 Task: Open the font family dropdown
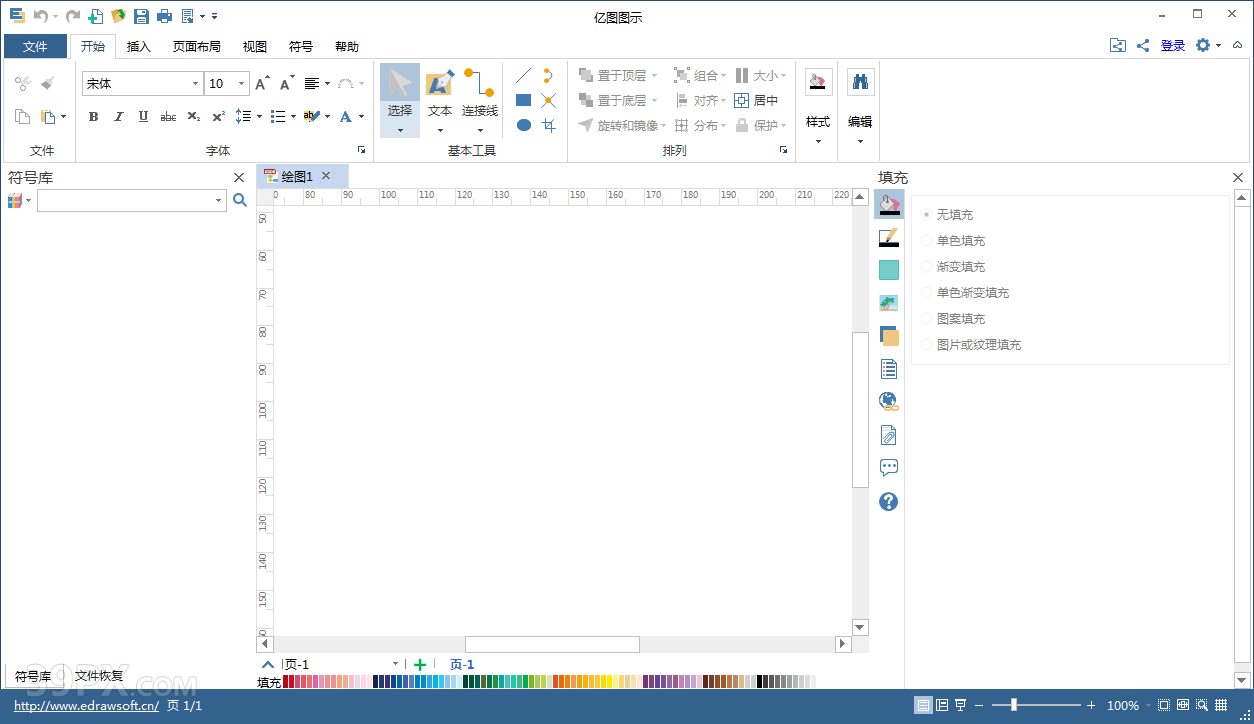tap(196, 84)
